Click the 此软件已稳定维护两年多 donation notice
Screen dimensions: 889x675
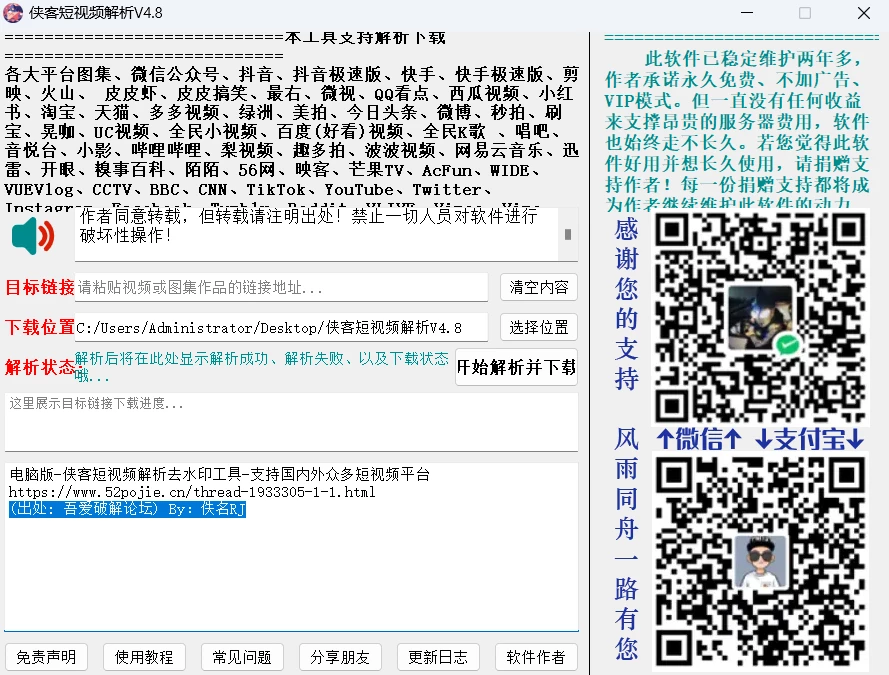click(737, 131)
